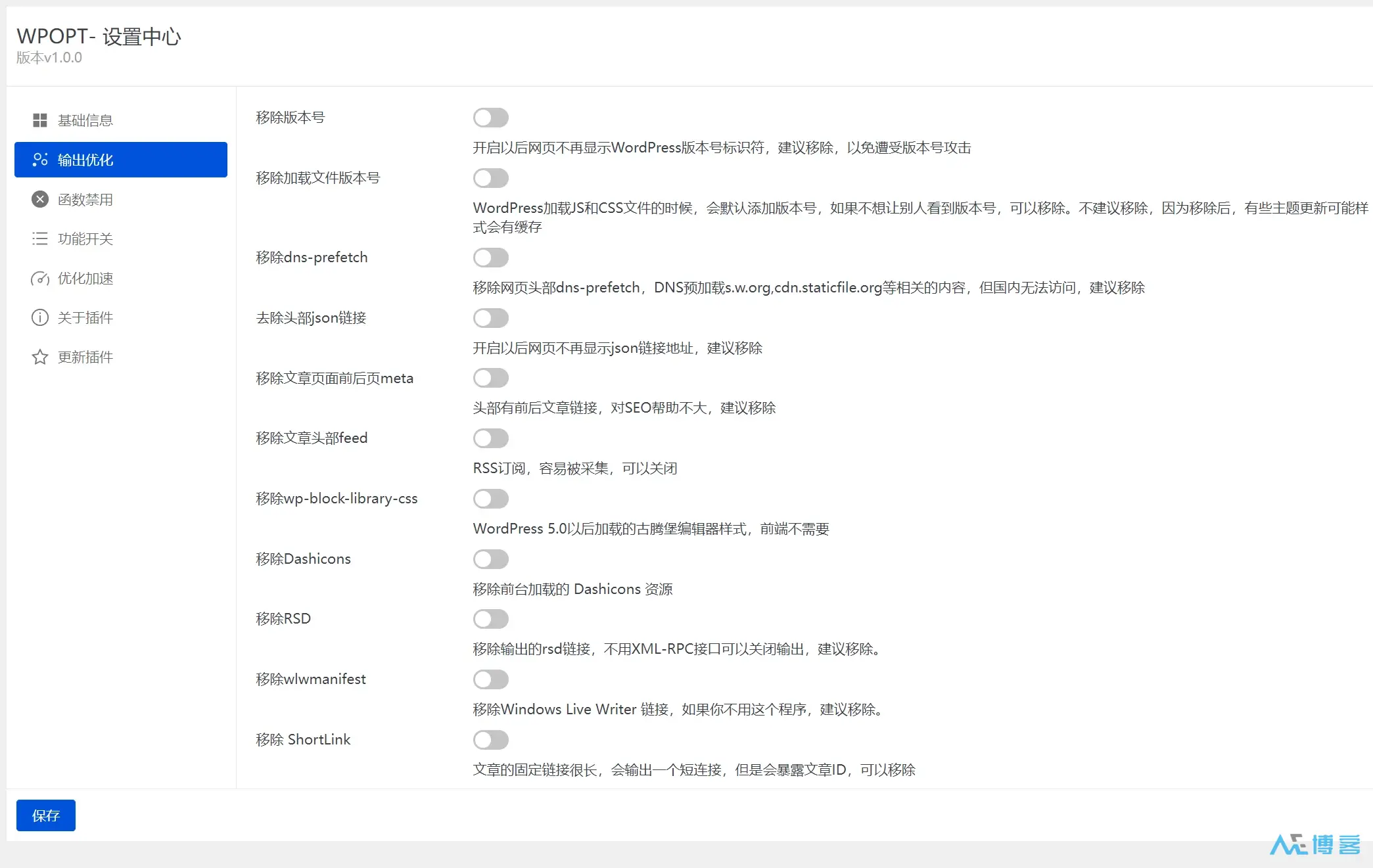This screenshot has height=868, width=1373.
Task: Enable the 移除文章头部feed switch
Action: pos(490,438)
